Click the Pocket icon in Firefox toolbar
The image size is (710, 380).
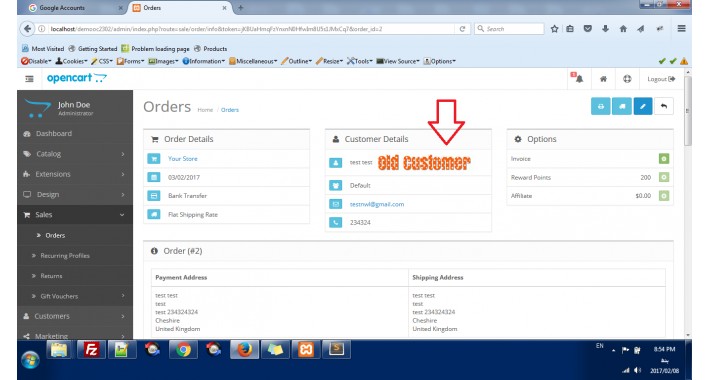(x=588, y=29)
